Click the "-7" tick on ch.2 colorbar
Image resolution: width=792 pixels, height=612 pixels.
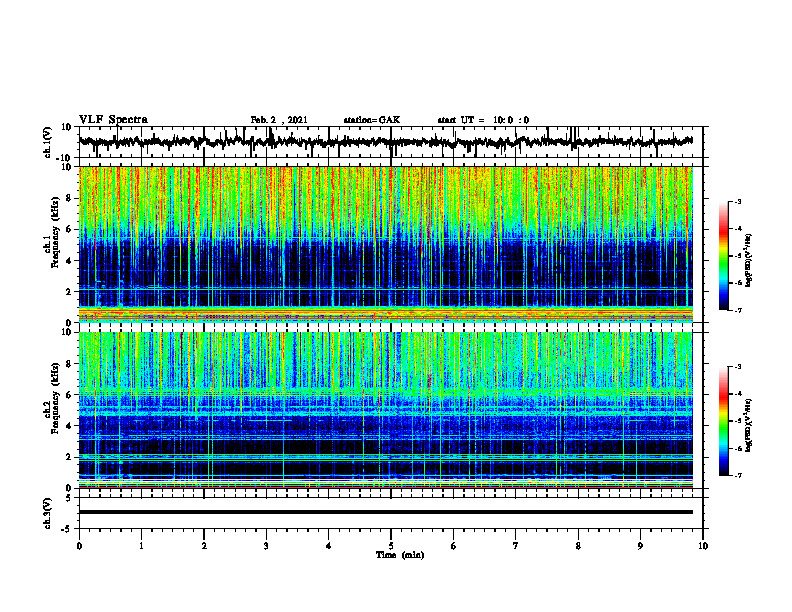point(737,475)
